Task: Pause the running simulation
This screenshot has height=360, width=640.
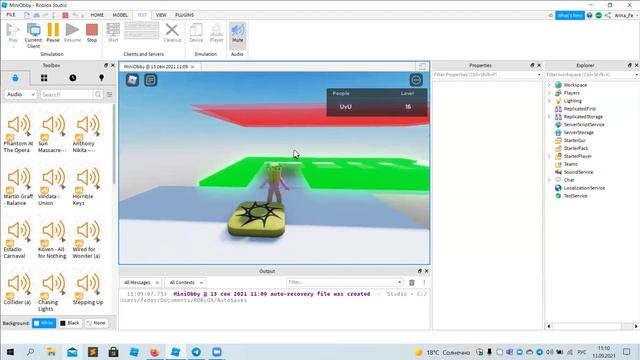Action: click(53, 33)
